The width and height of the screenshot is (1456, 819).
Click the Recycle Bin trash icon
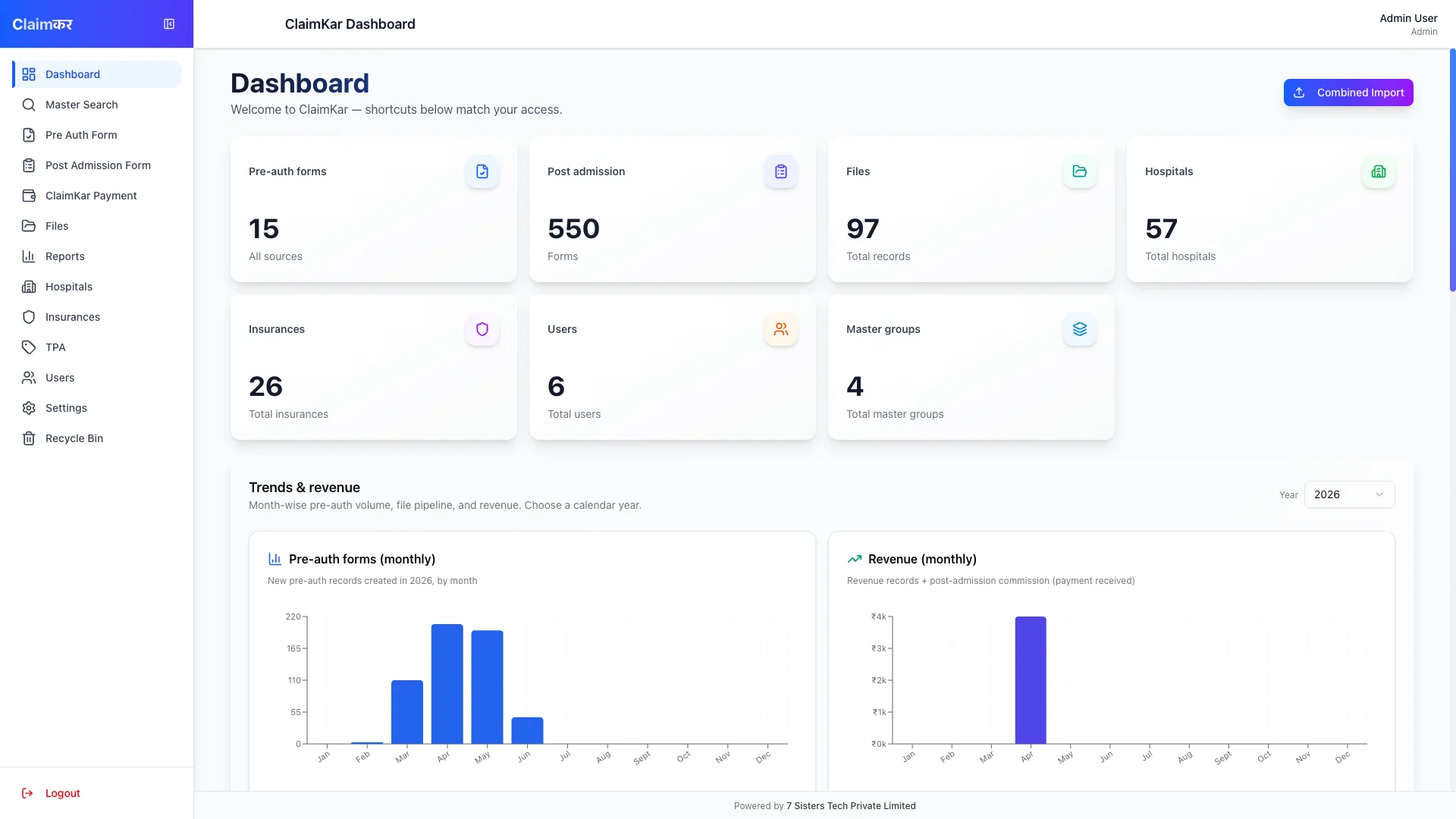tap(29, 438)
